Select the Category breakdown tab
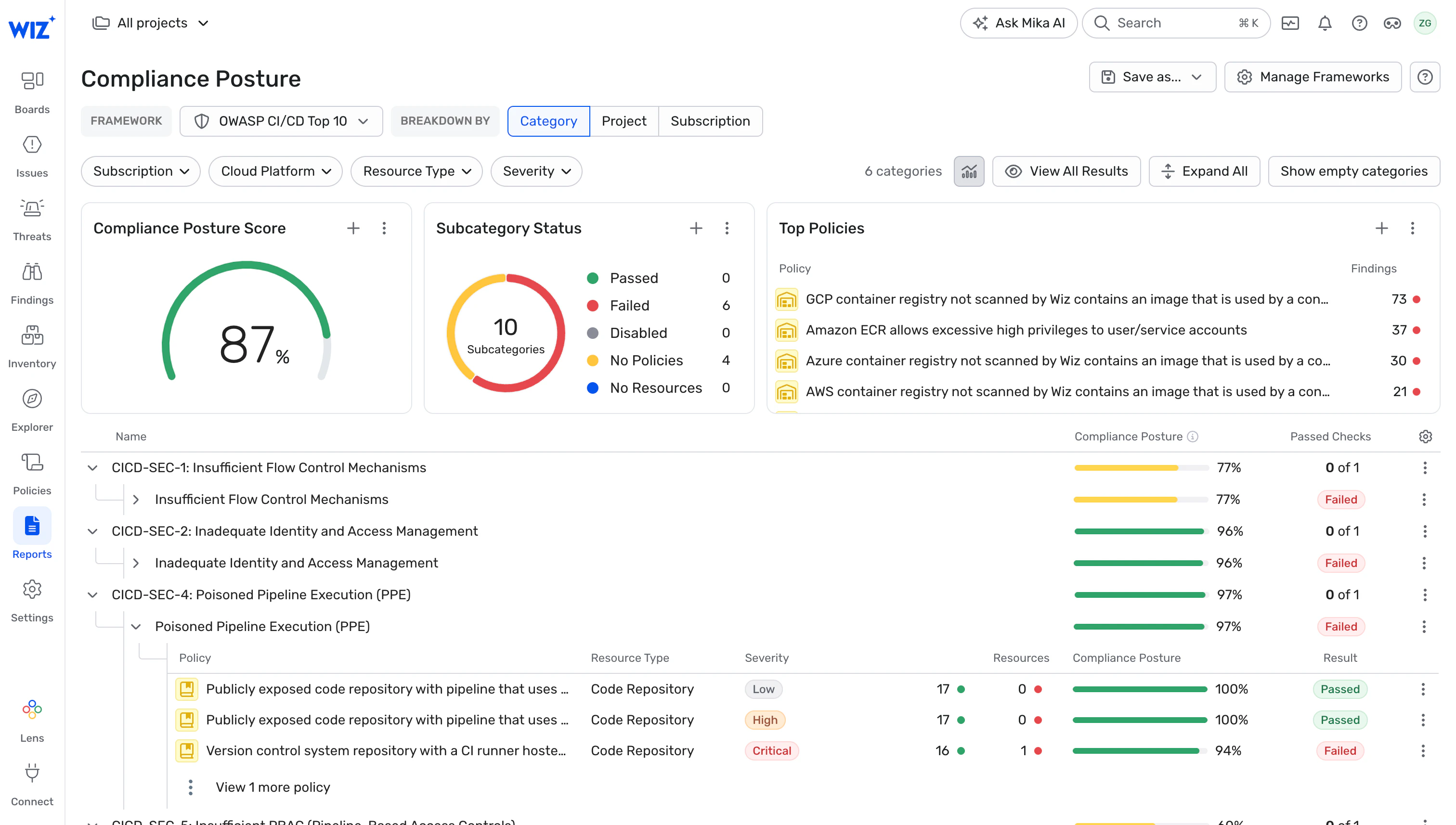The height and width of the screenshot is (825, 1456). (548, 121)
